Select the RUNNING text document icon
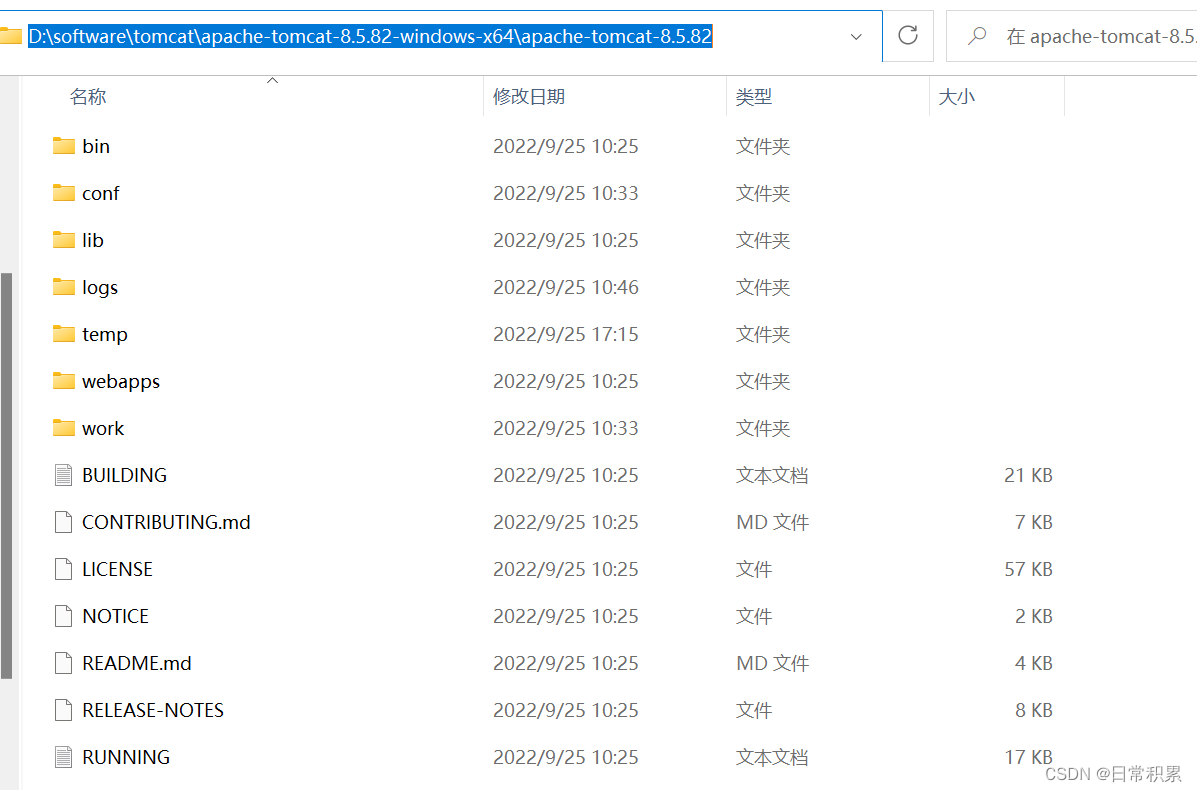The image size is (1197, 792). [64, 757]
